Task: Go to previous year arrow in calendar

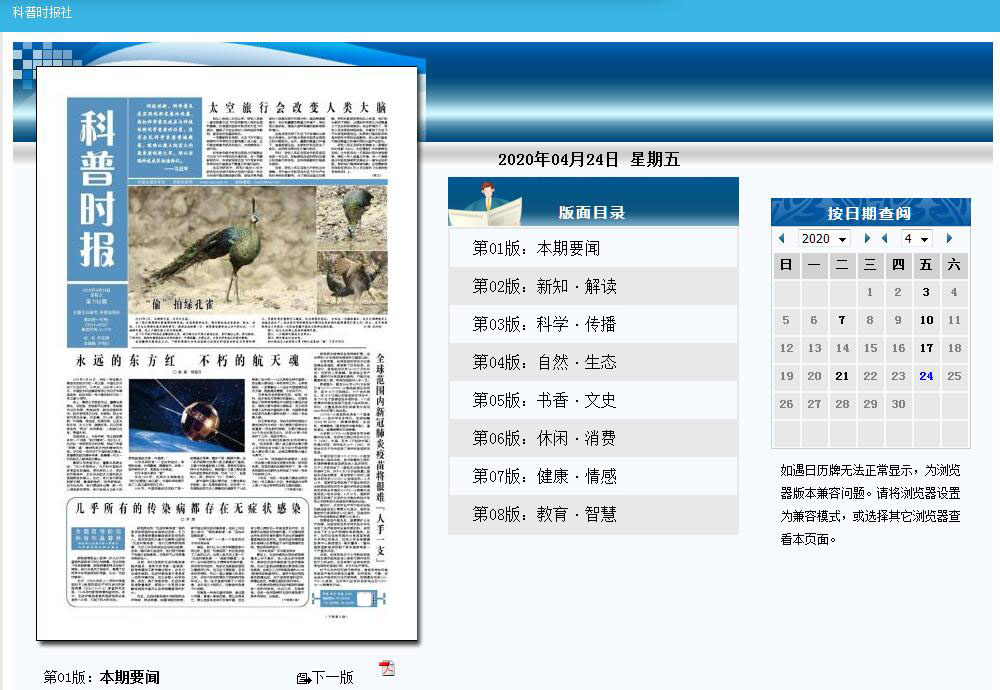Action: point(782,239)
